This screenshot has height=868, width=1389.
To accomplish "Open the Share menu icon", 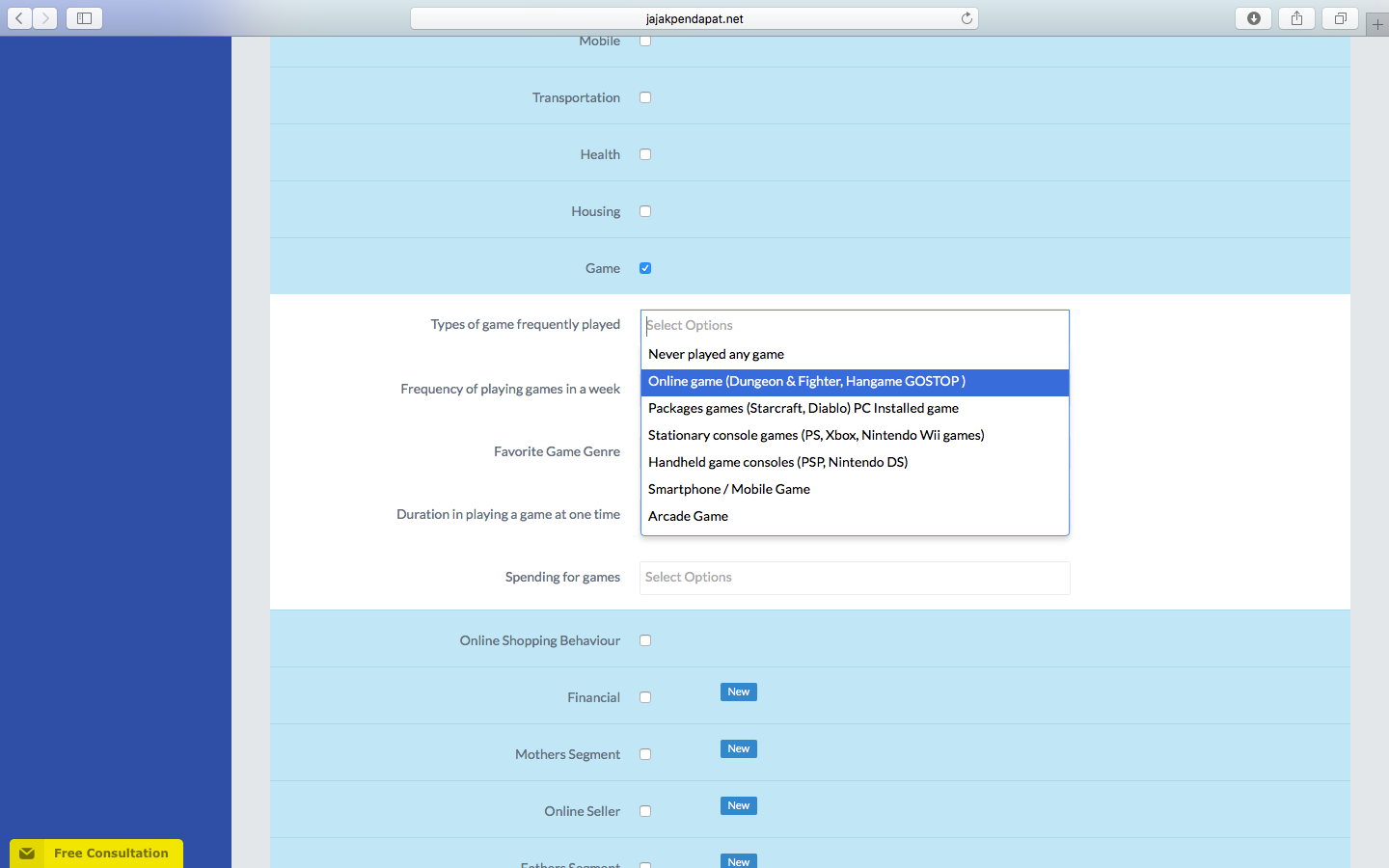I will point(1297,18).
